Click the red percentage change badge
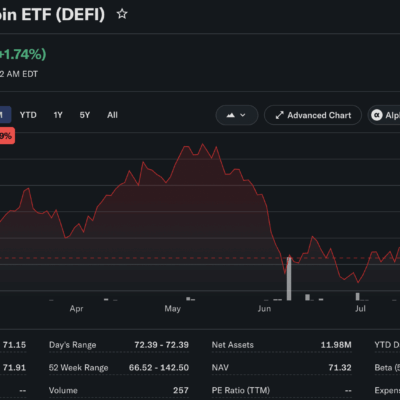The height and width of the screenshot is (400, 400). point(7,136)
